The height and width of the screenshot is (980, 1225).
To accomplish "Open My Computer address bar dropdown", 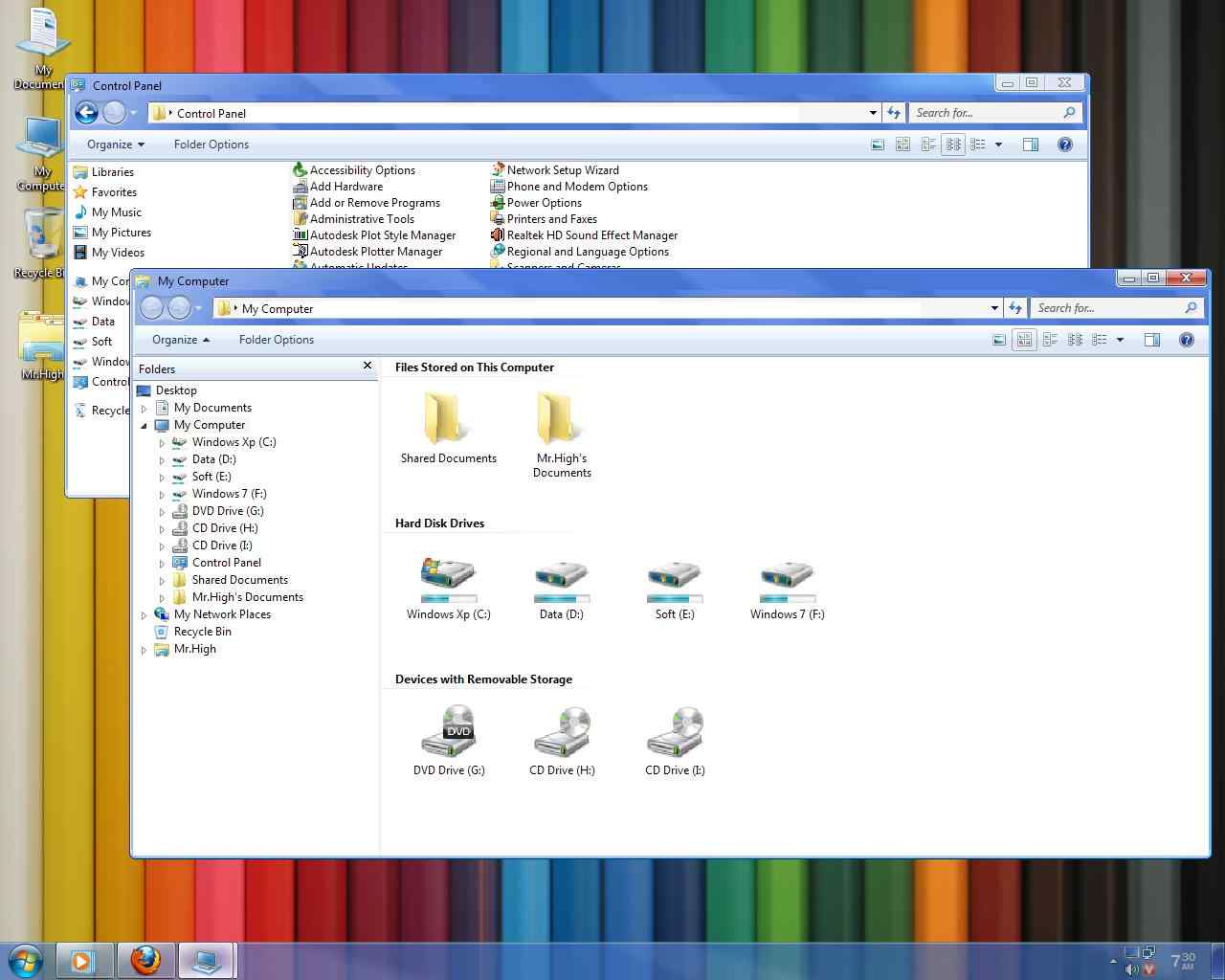I will tap(994, 308).
